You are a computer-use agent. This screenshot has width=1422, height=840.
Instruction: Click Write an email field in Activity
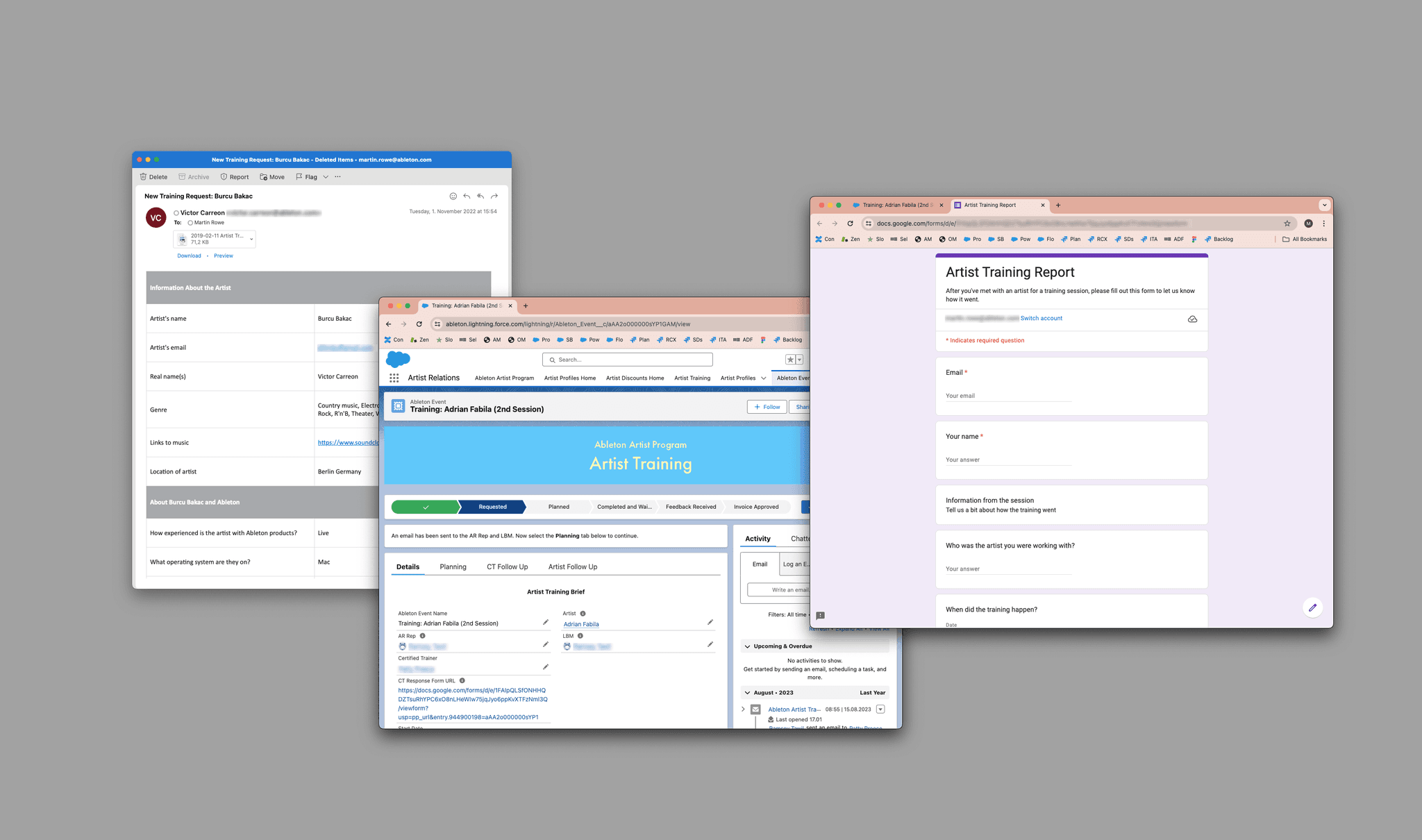coord(778,590)
